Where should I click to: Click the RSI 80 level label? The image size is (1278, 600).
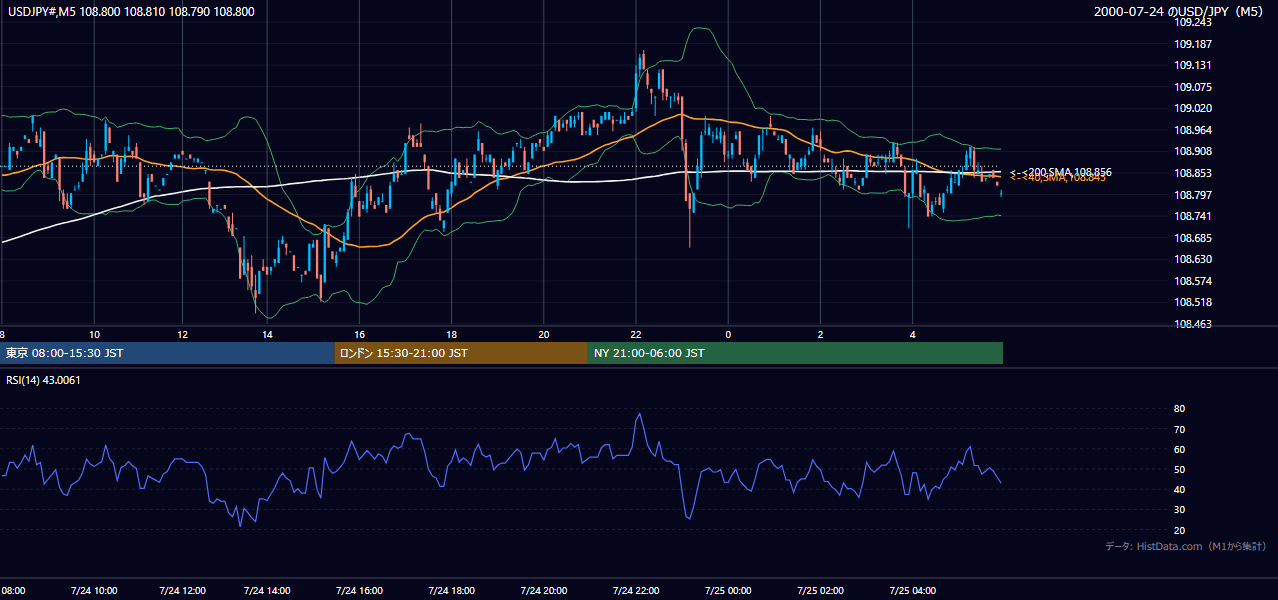point(1179,409)
